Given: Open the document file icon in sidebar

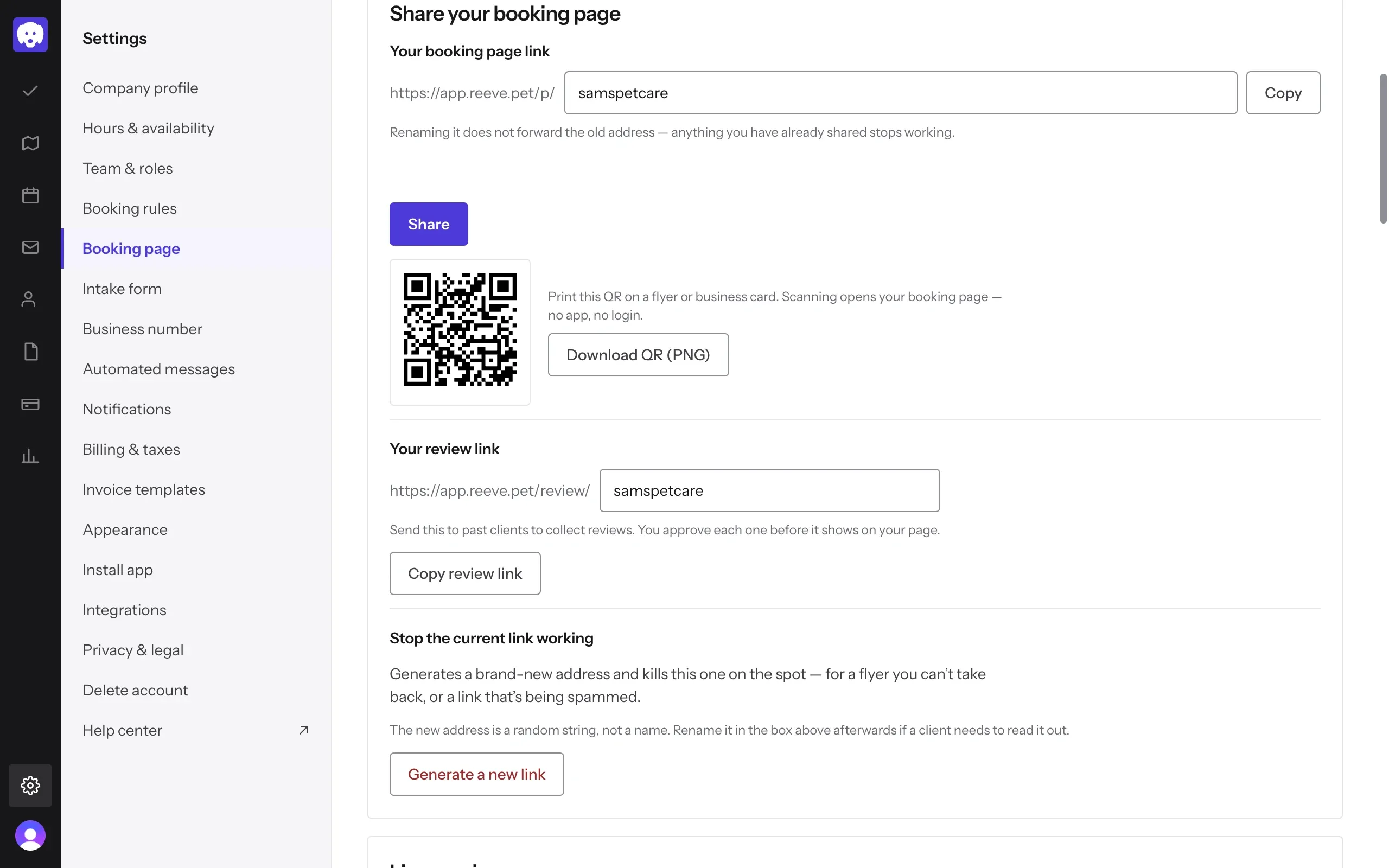Looking at the screenshot, I should [30, 352].
